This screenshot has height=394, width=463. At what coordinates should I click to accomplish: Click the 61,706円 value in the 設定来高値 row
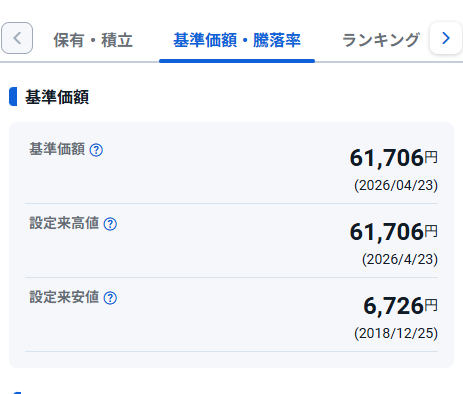tap(394, 232)
